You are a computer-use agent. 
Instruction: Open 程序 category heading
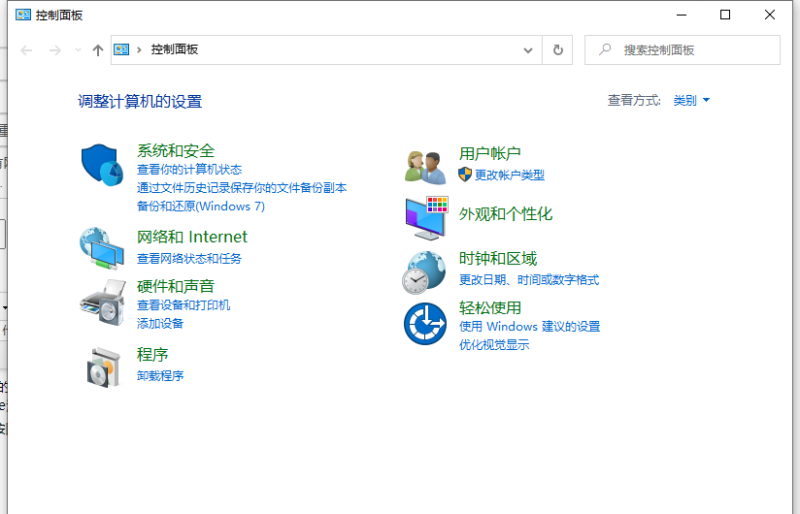(x=153, y=354)
